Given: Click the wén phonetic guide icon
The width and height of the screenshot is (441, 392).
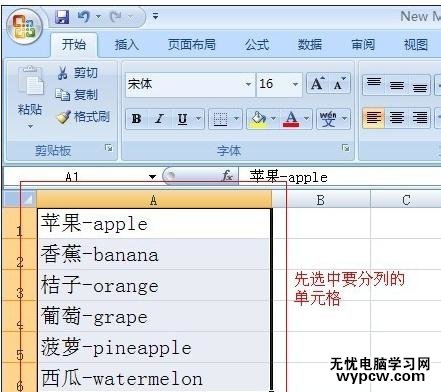Looking at the screenshot, I should 328,119.
